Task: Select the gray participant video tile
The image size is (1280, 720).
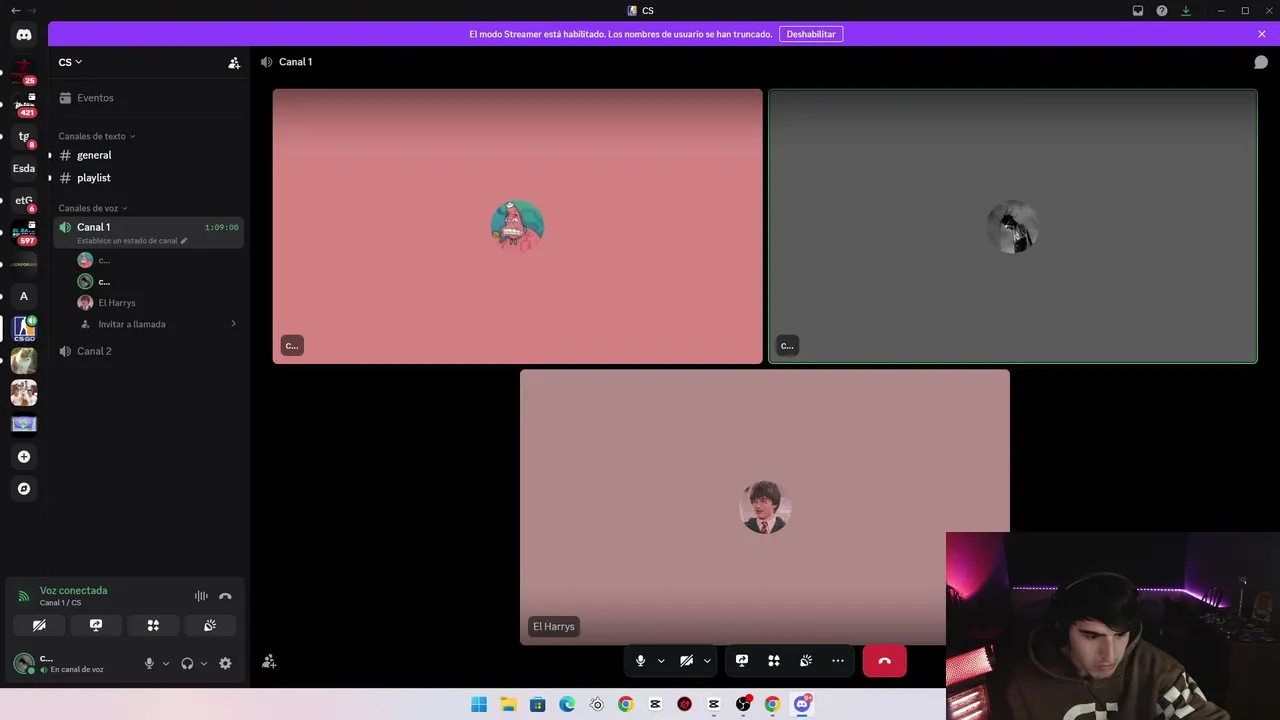Action: (x=1013, y=226)
